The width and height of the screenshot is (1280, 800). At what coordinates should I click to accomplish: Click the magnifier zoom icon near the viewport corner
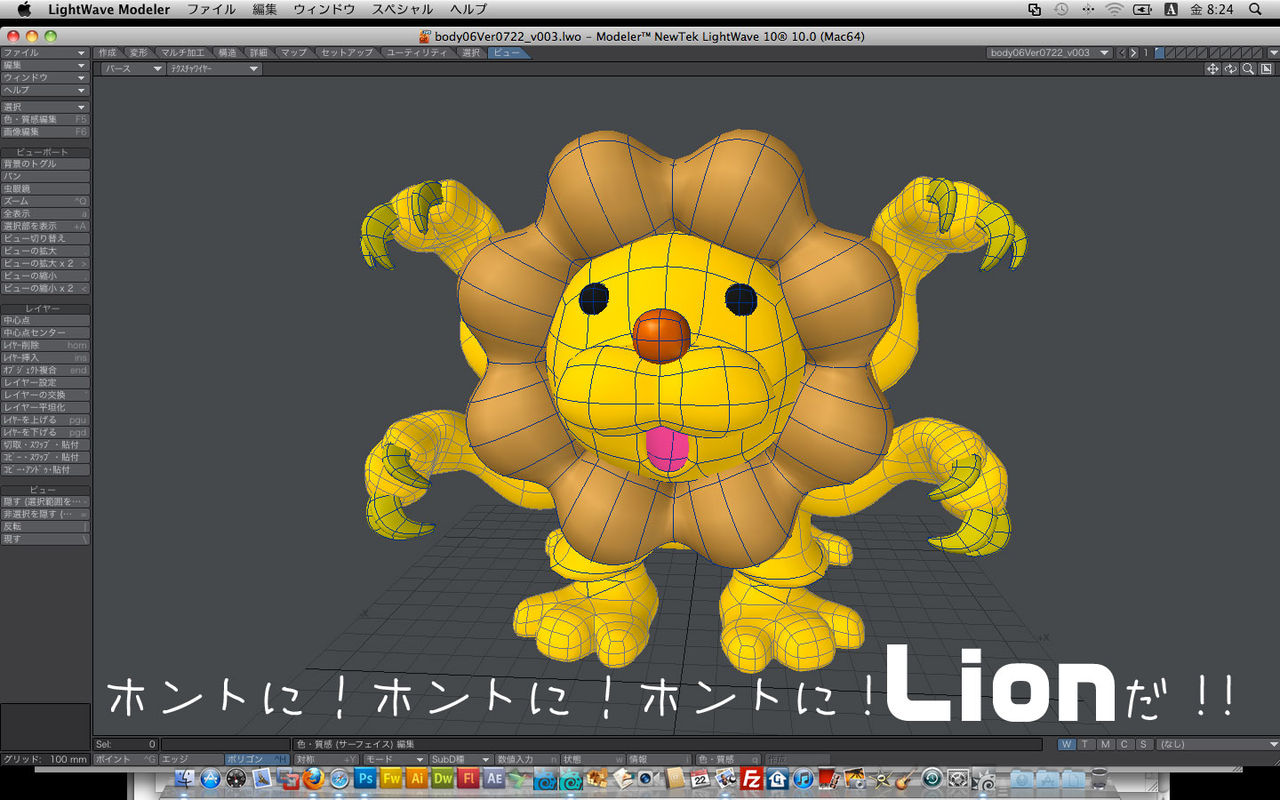point(1248,68)
